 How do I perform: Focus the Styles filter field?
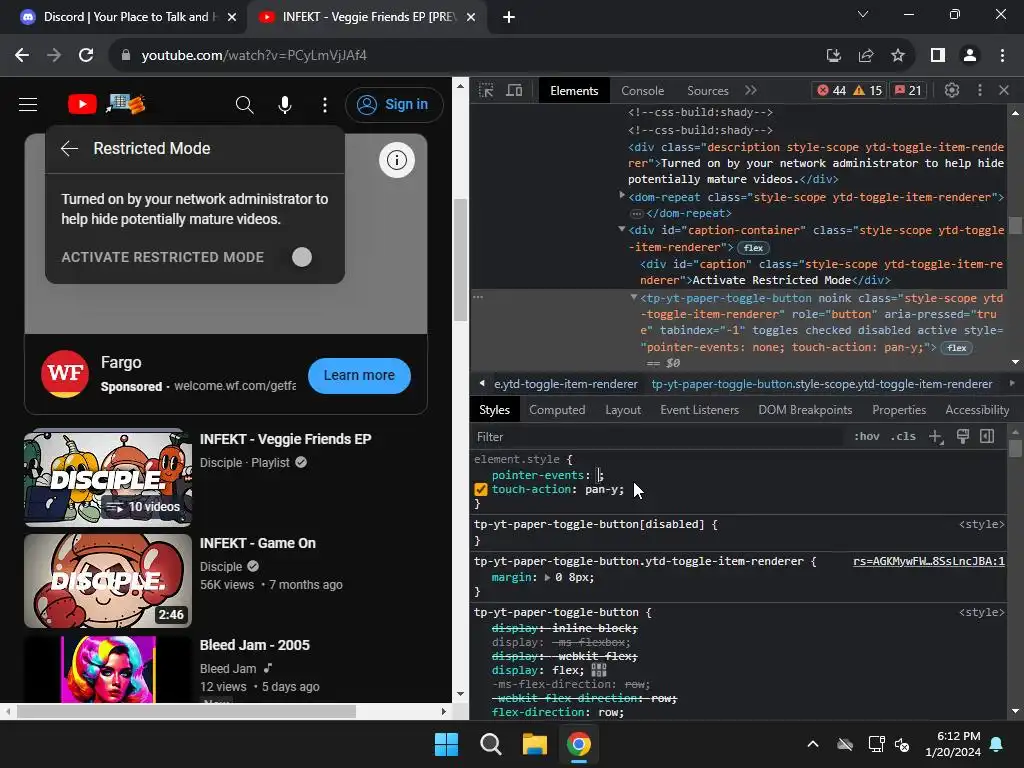click(656, 437)
